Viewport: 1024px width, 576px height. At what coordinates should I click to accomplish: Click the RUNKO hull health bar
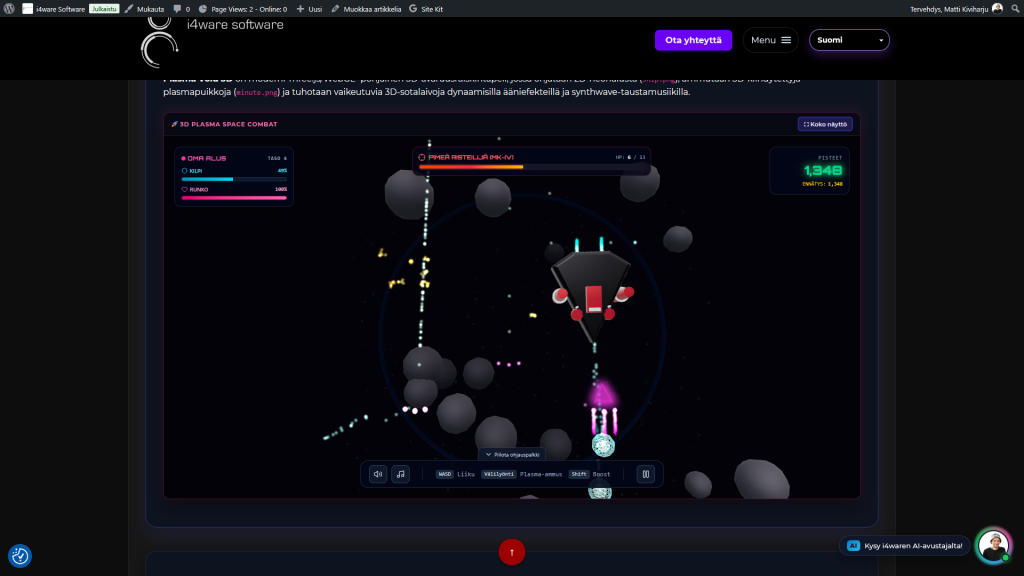tap(234, 198)
